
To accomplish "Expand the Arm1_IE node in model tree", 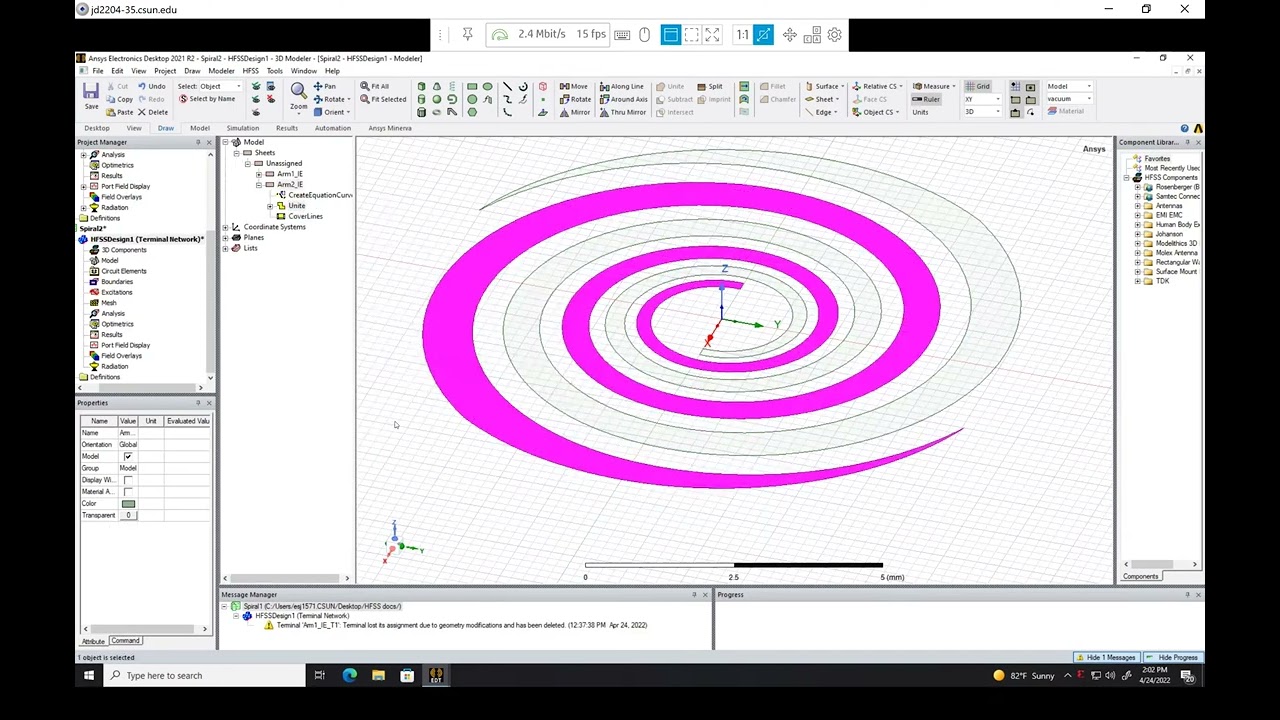I will point(259,174).
